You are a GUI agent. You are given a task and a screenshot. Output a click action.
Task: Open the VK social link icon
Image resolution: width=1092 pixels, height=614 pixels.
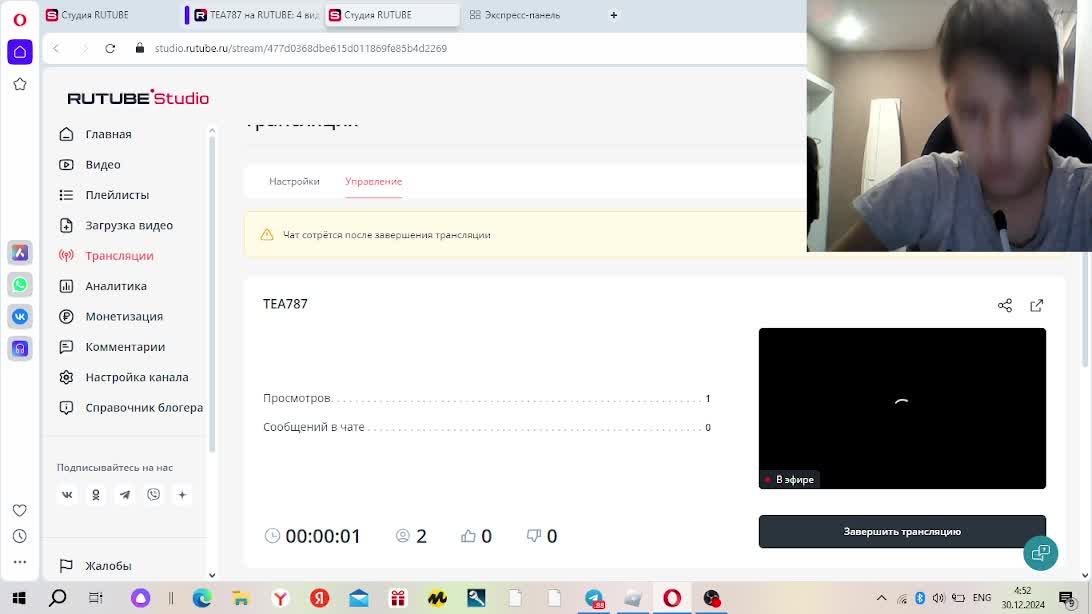coord(67,495)
